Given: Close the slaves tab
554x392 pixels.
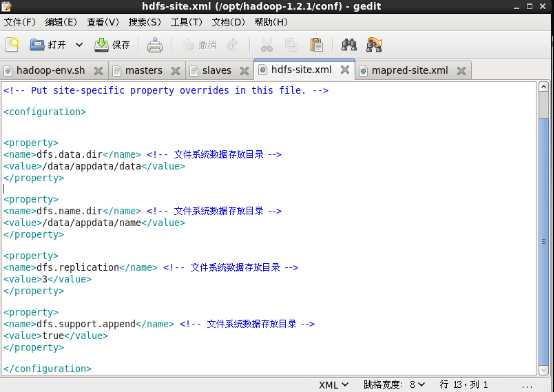Looking at the screenshot, I should [x=244, y=71].
